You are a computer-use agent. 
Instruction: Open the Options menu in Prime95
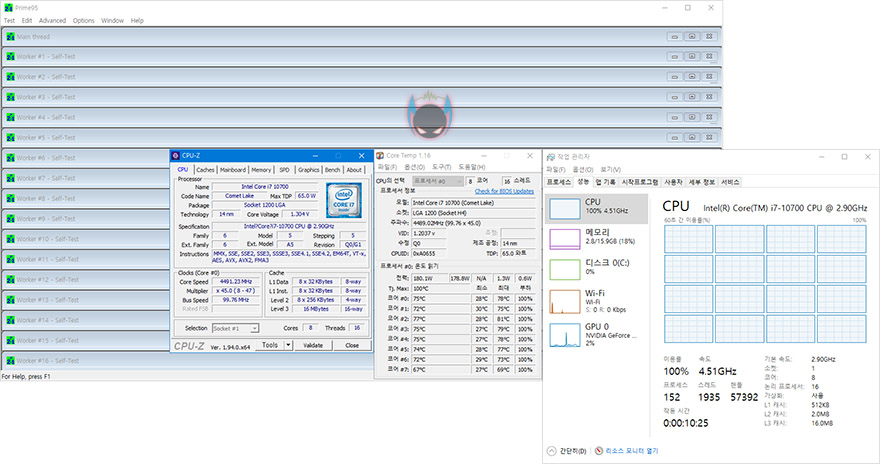pyautogui.click(x=83, y=21)
